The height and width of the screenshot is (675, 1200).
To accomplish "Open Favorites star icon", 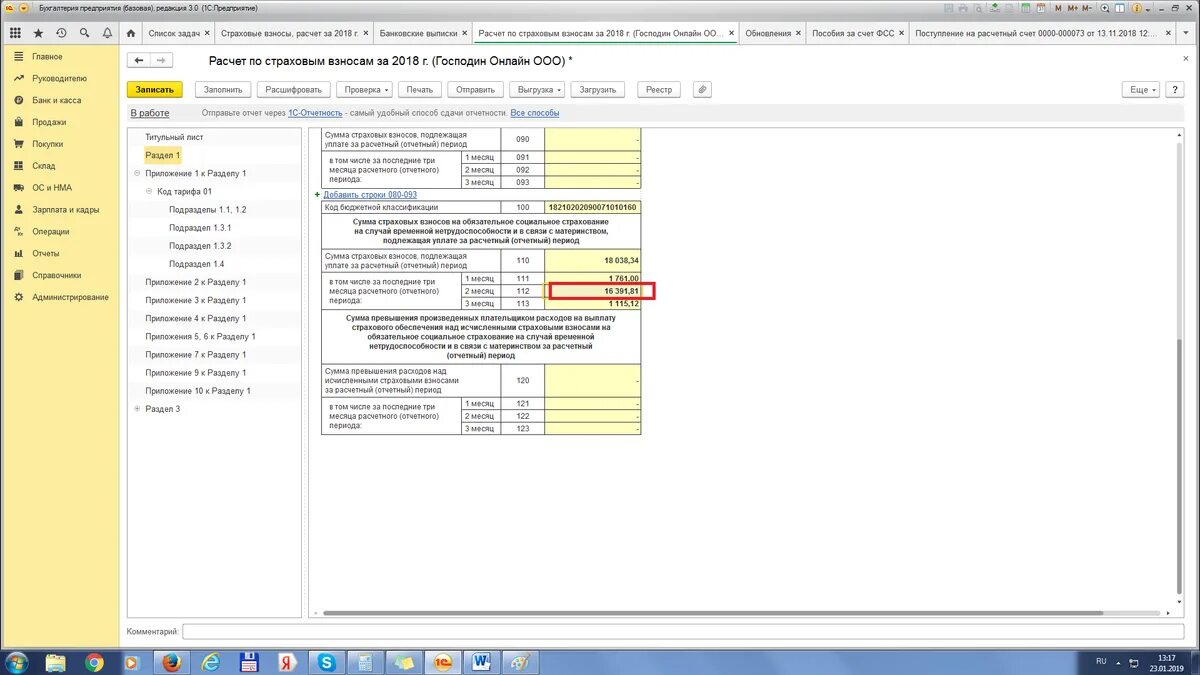I will pos(40,33).
